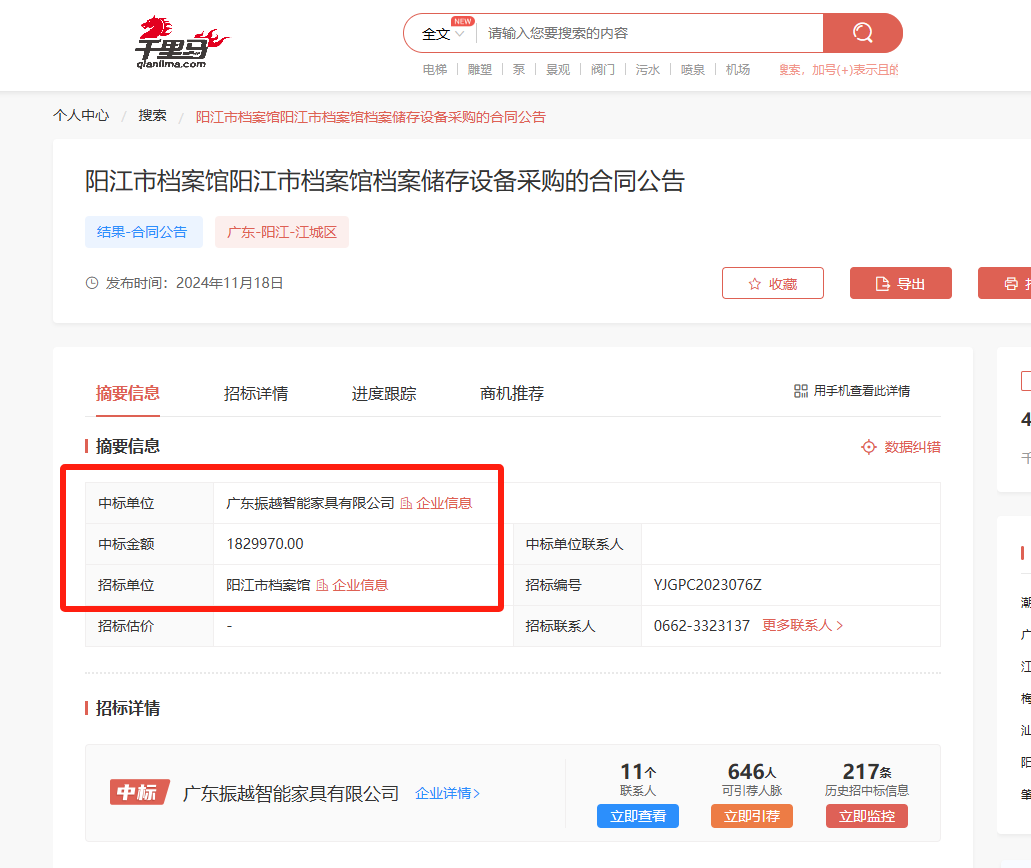Click the 646人 可引荐人脉 count
This screenshot has height=868, width=1031.
tap(752, 772)
